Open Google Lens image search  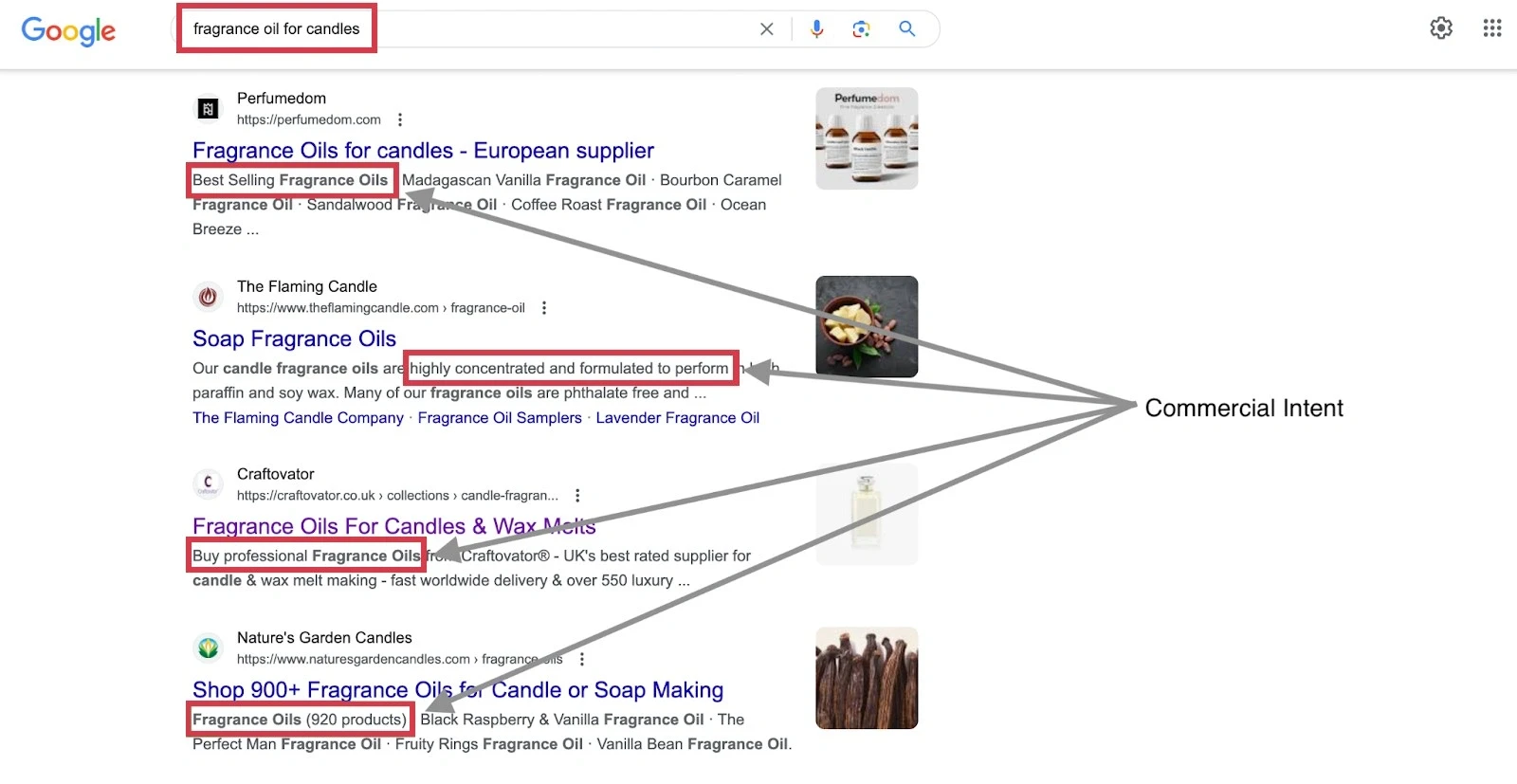(861, 29)
